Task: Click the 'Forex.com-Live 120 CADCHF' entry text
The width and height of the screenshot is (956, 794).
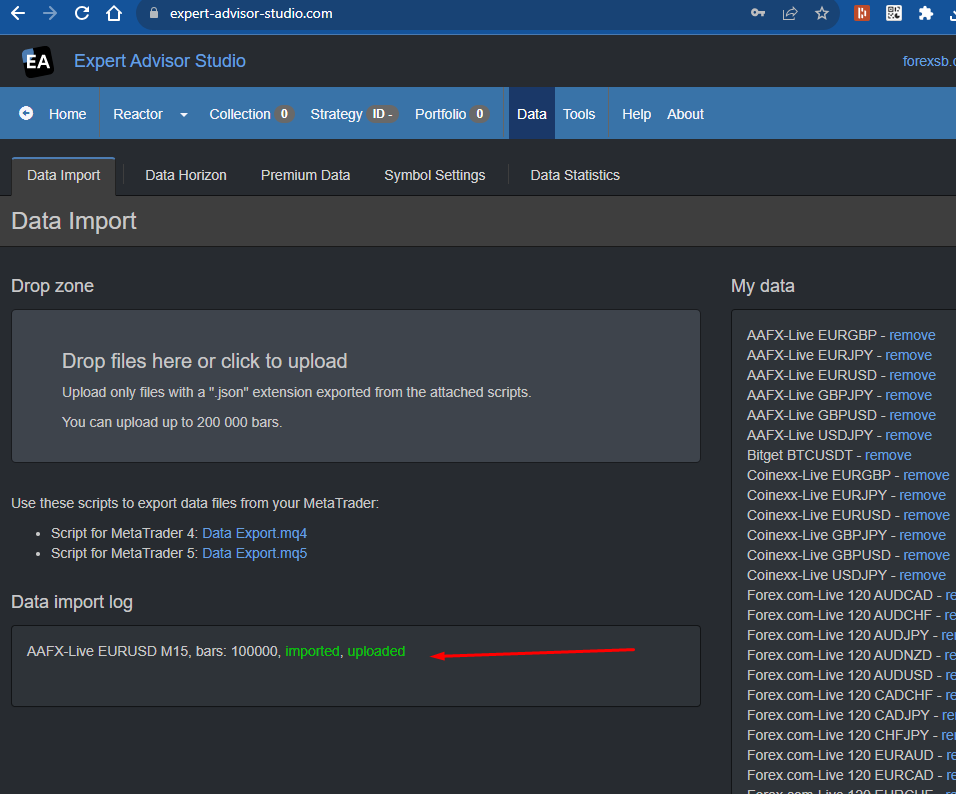Action: pyautogui.click(x=840, y=695)
